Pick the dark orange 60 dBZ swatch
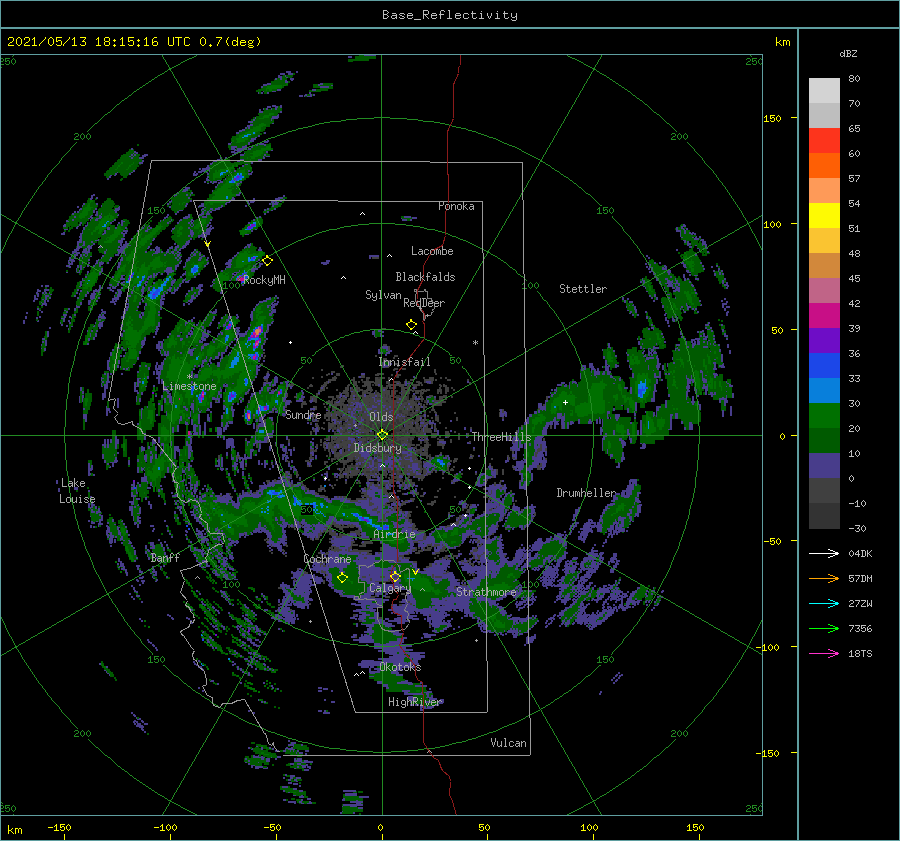The image size is (900, 841). 824,166
